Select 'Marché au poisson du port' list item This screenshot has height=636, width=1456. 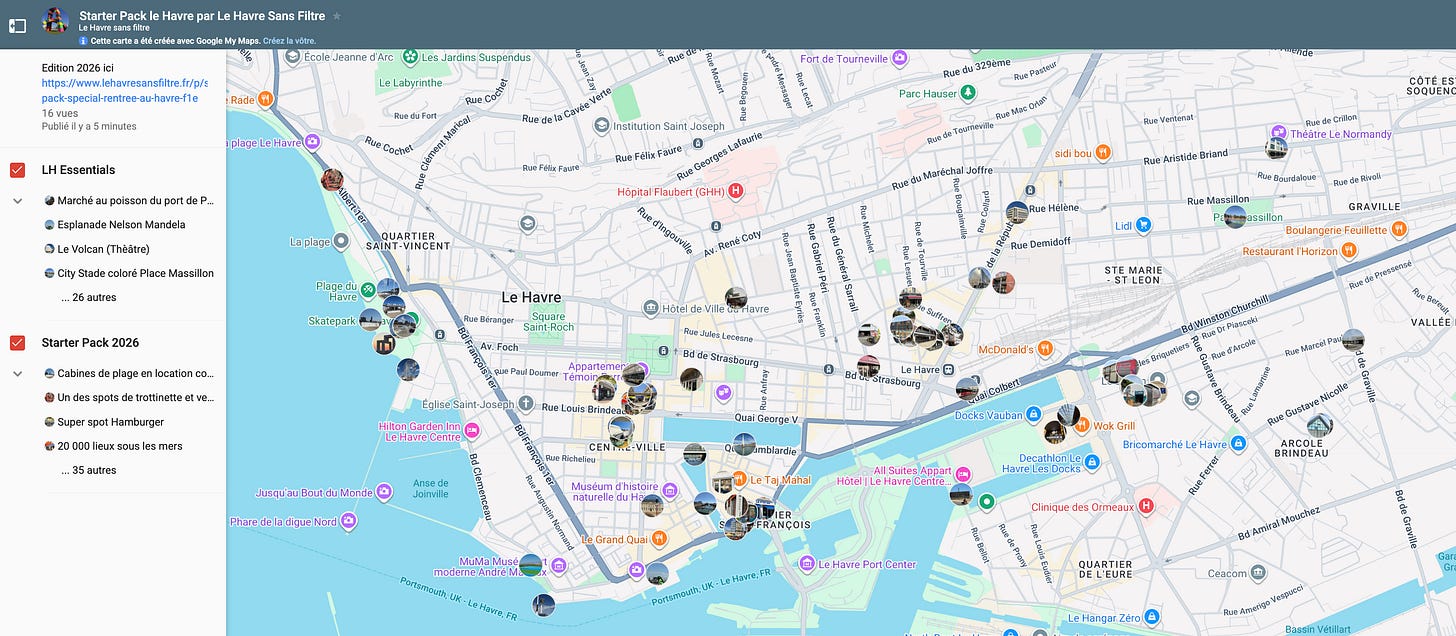pos(129,201)
